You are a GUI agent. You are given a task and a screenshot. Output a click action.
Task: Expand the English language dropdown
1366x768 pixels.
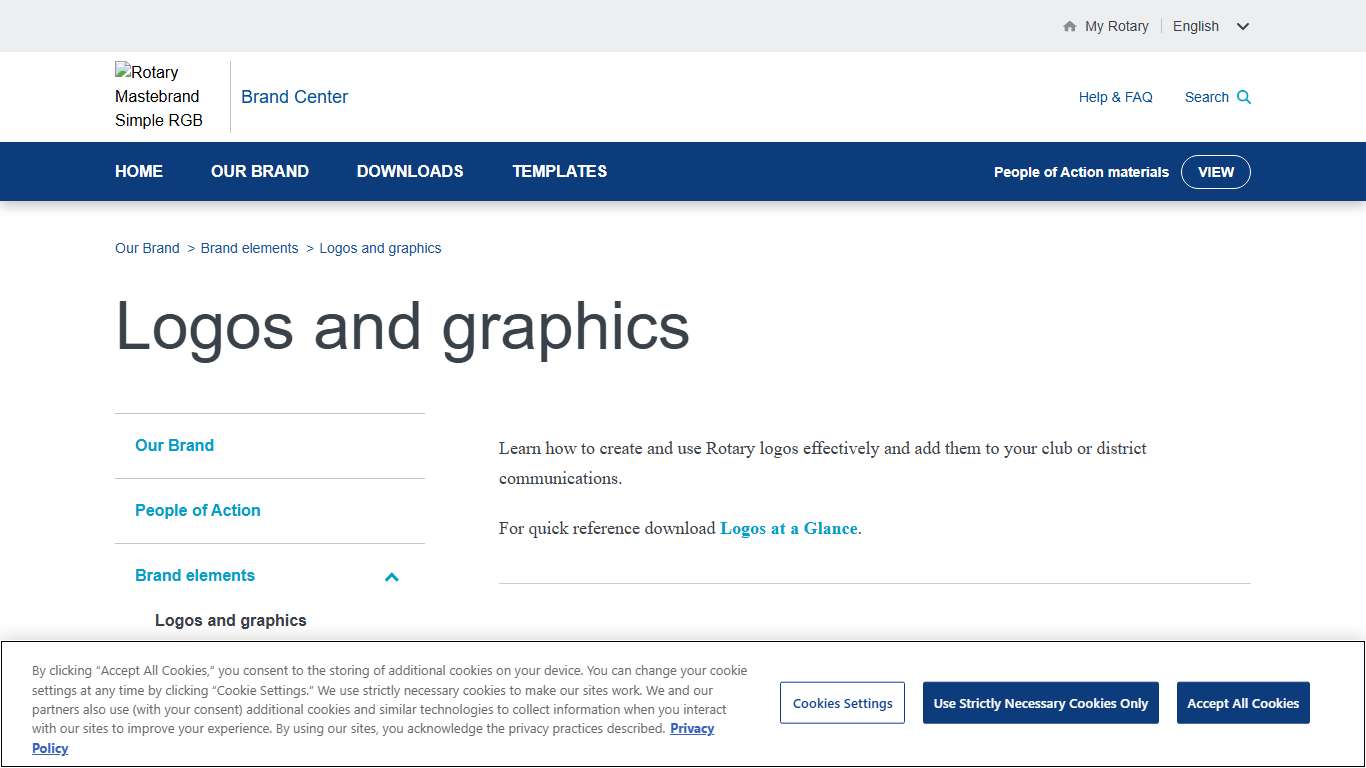pos(1211,26)
